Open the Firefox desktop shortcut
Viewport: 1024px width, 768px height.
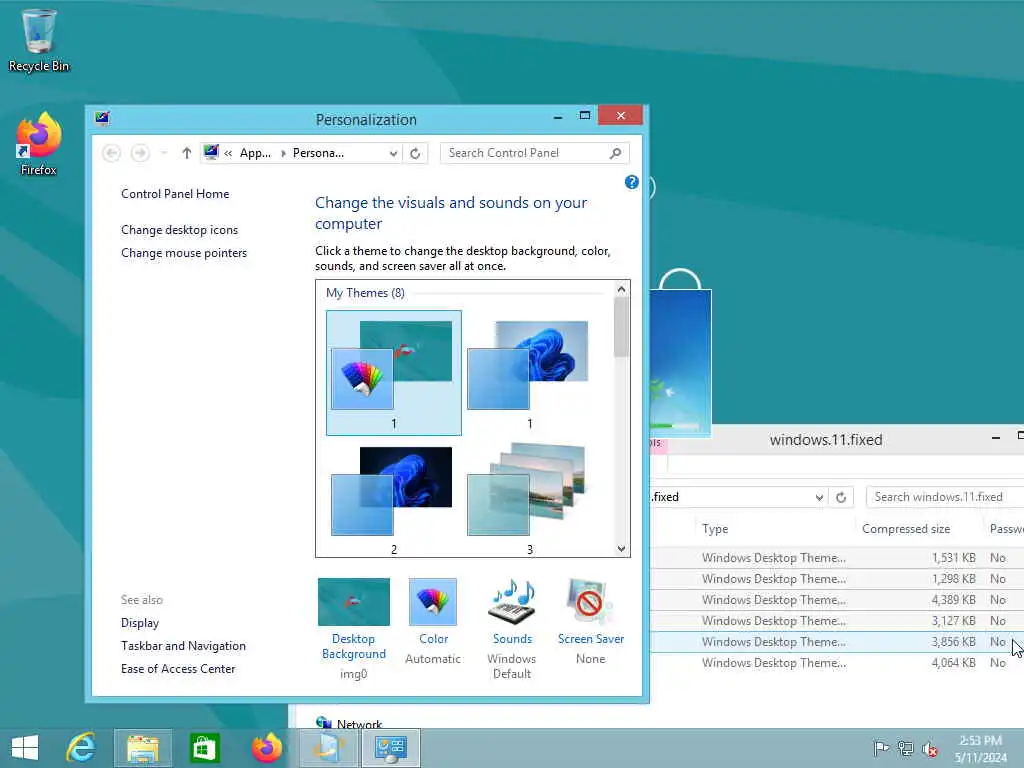[x=39, y=144]
